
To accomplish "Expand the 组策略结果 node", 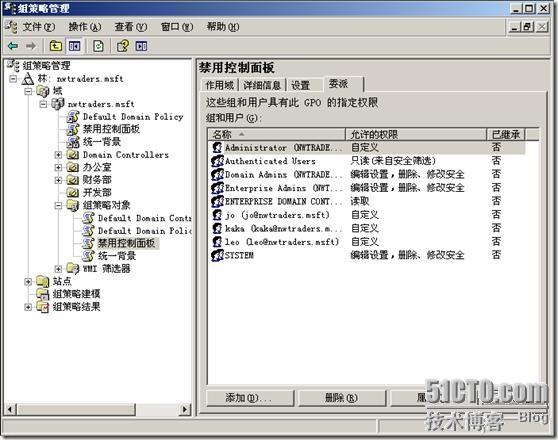I will [x=28, y=307].
